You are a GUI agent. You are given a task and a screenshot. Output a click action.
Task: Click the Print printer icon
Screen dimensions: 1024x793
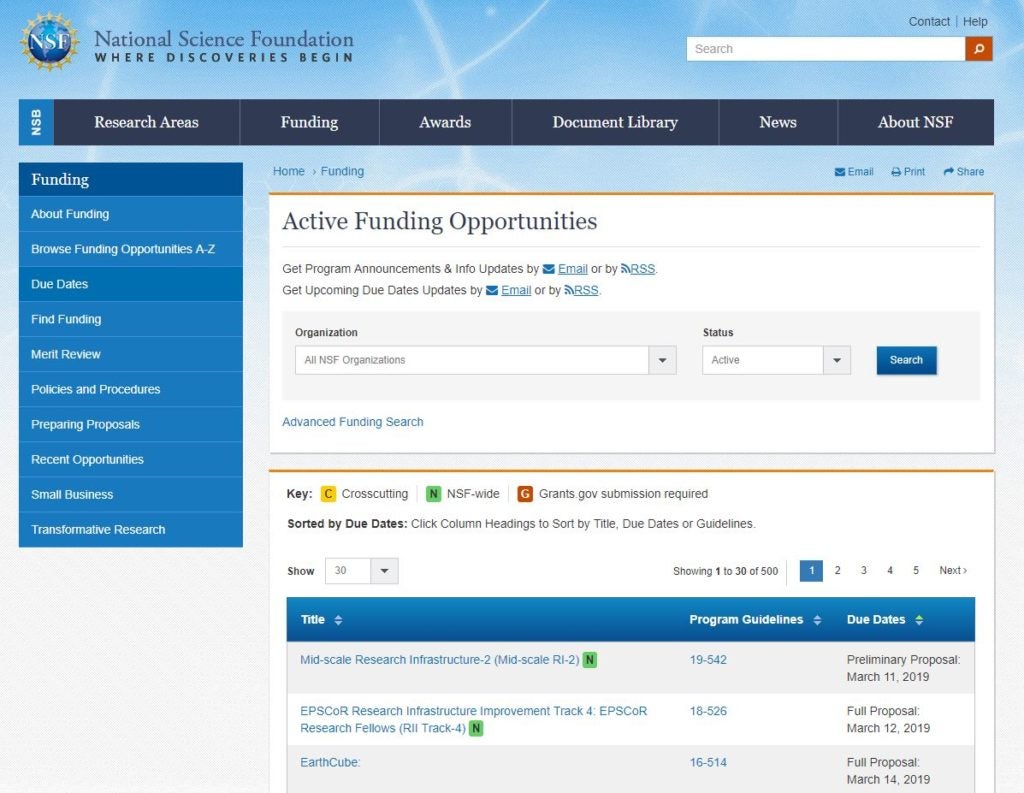(896, 172)
